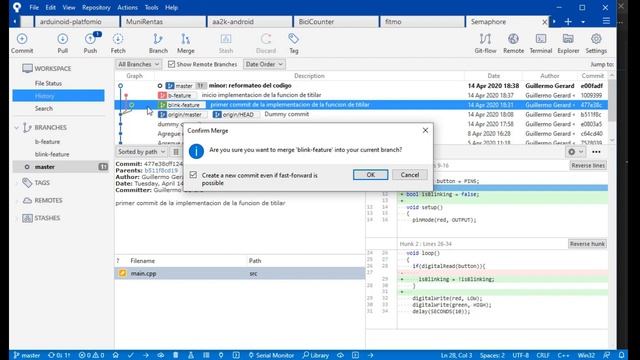Open the Sorted by path dropdown
The height and width of the screenshot is (360, 640).
141,152
